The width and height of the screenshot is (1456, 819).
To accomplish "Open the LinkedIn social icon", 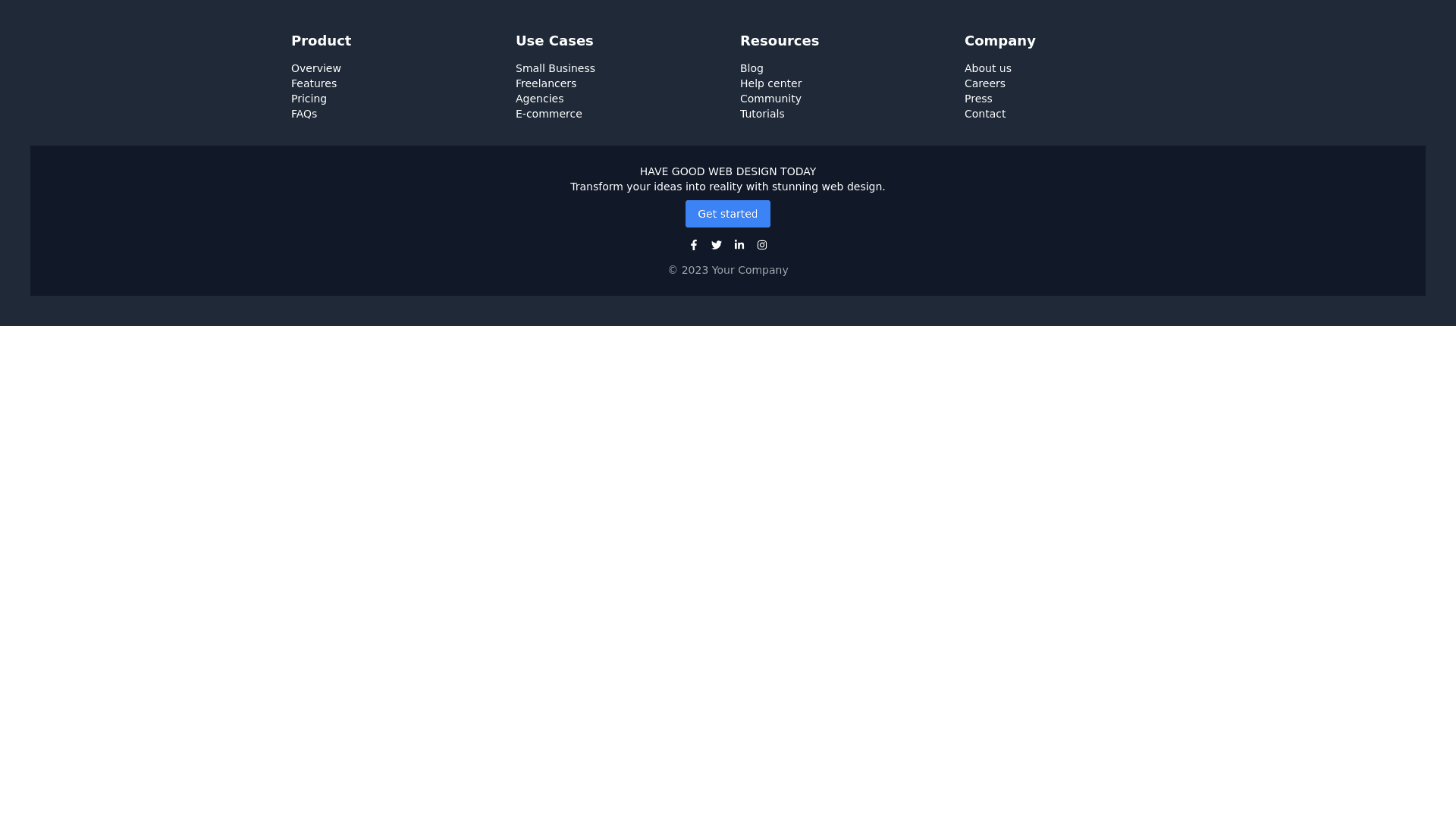I will [x=739, y=245].
